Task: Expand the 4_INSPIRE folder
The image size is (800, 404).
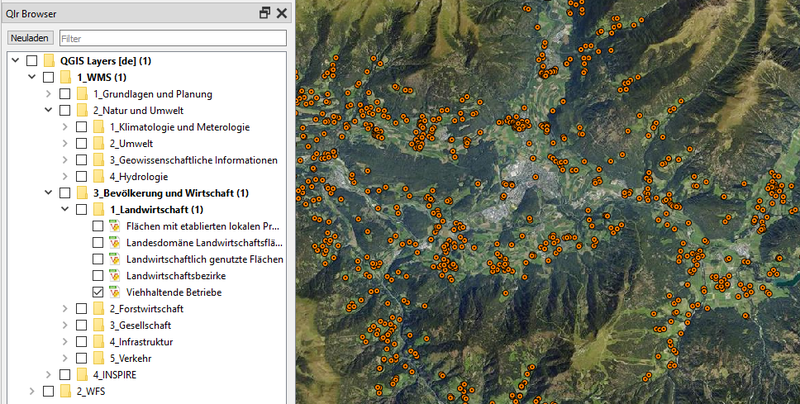Action: tap(48, 374)
